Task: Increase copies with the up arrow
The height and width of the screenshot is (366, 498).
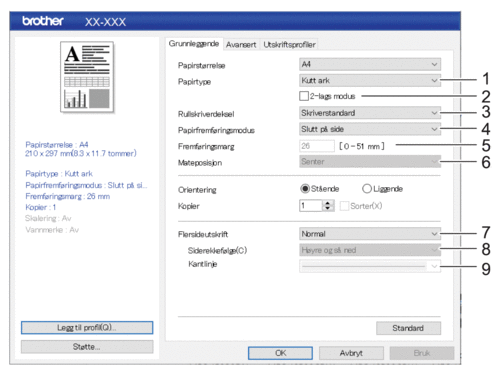Action: pos(328,203)
